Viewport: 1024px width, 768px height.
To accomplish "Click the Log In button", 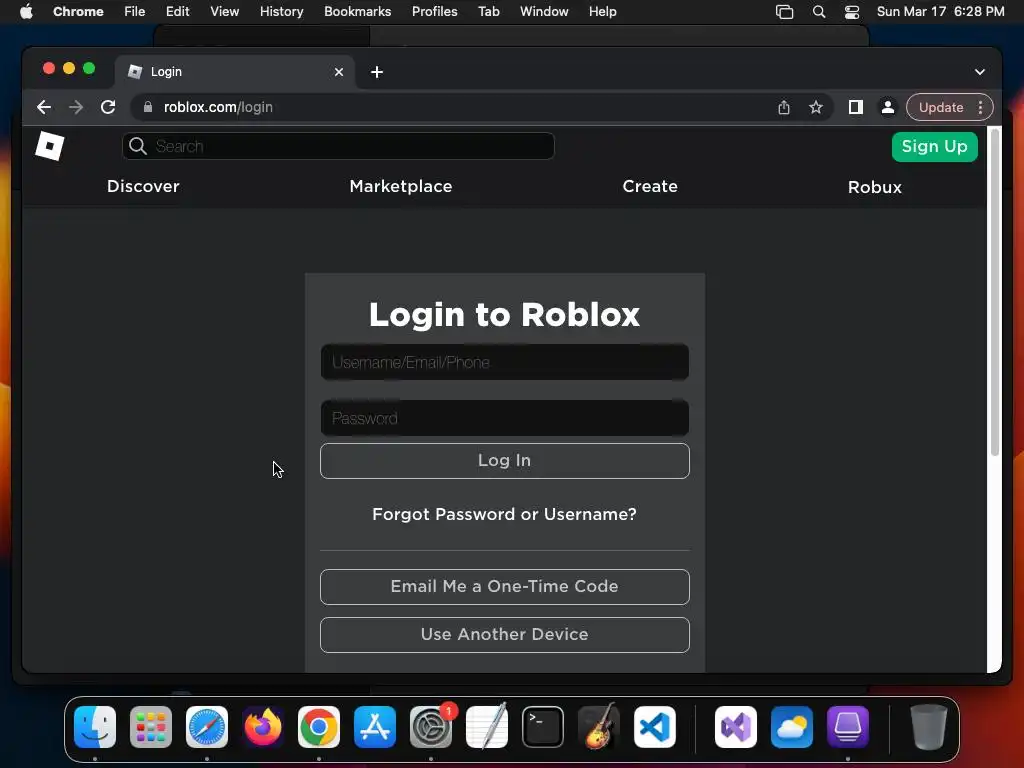I will pyautogui.click(x=505, y=460).
